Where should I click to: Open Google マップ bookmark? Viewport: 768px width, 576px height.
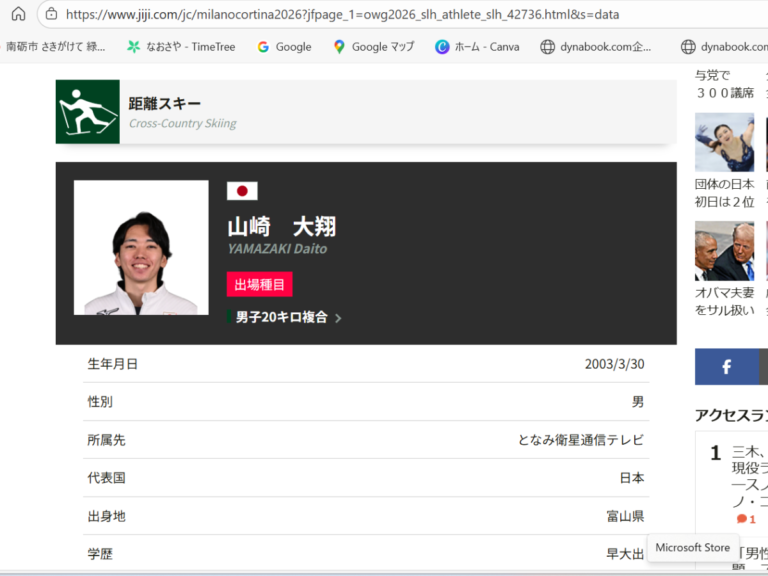point(374,47)
